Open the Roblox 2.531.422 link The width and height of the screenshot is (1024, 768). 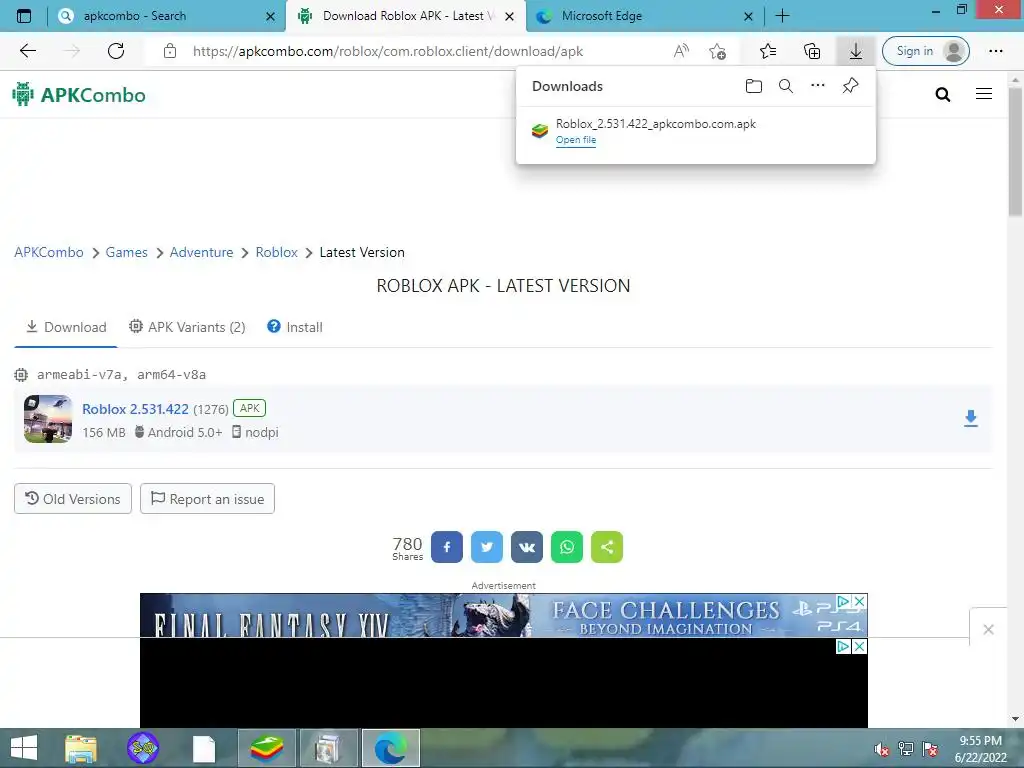pyautogui.click(x=135, y=409)
